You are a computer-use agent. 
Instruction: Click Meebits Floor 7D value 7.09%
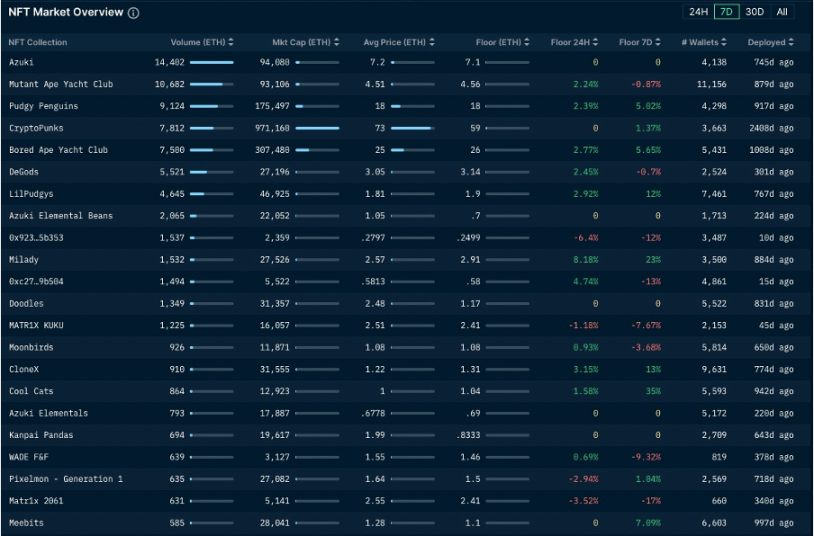click(x=648, y=523)
